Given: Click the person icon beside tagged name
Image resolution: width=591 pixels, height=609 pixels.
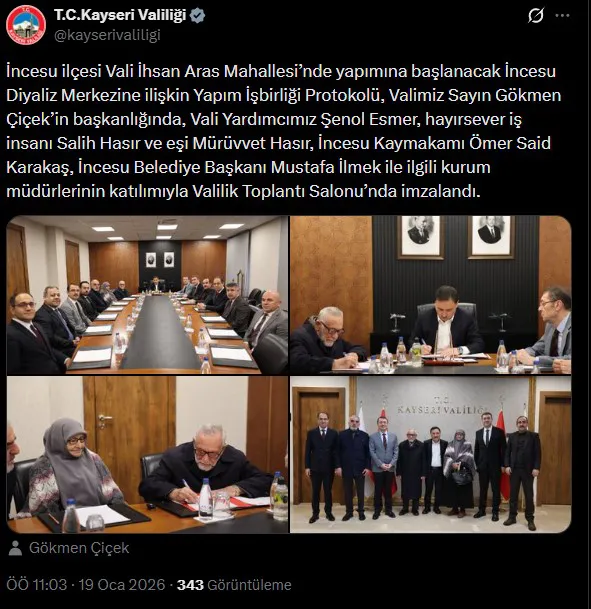Looking at the screenshot, I should (x=15, y=548).
